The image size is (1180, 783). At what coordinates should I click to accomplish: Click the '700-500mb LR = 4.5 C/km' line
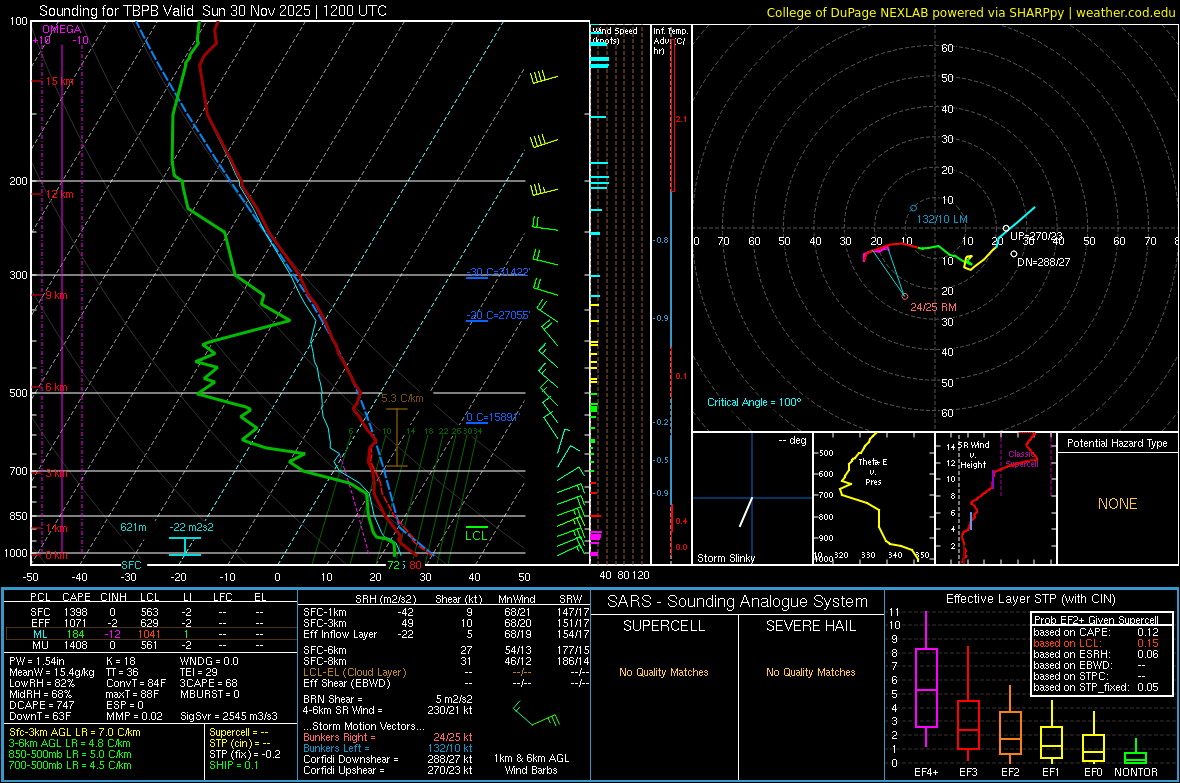coord(70,765)
